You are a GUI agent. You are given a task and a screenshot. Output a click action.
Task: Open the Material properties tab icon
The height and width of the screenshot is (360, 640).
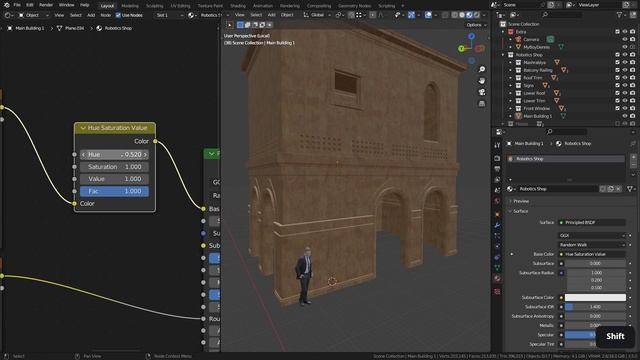(497, 278)
